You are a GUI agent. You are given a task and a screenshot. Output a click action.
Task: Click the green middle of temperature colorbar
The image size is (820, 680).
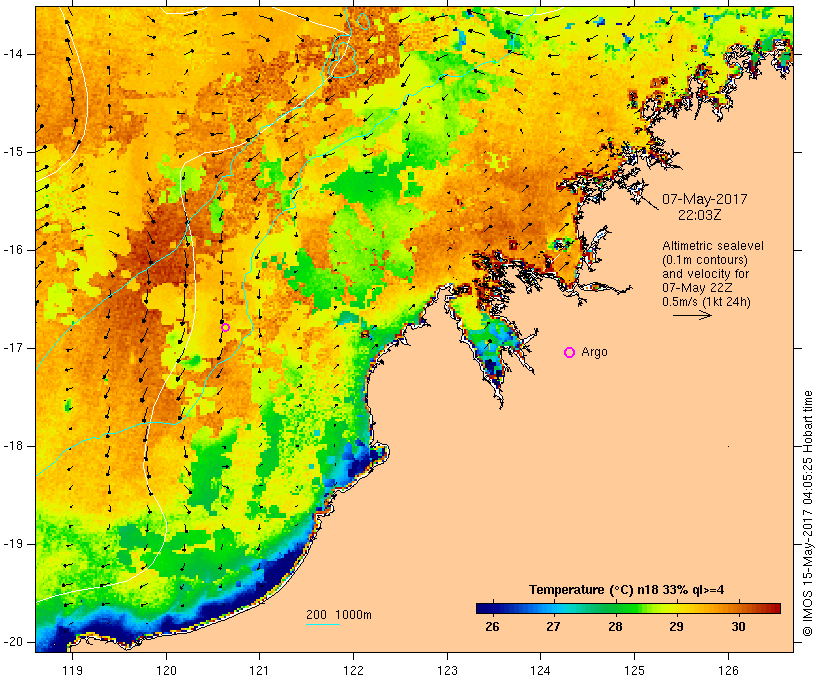(x=628, y=608)
